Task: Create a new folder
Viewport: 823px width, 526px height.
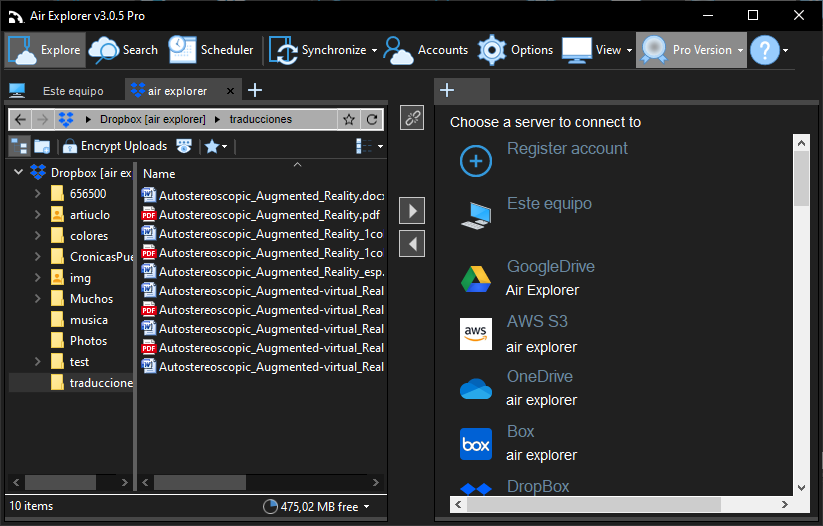Action: pyautogui.click(x=42, y=146)
